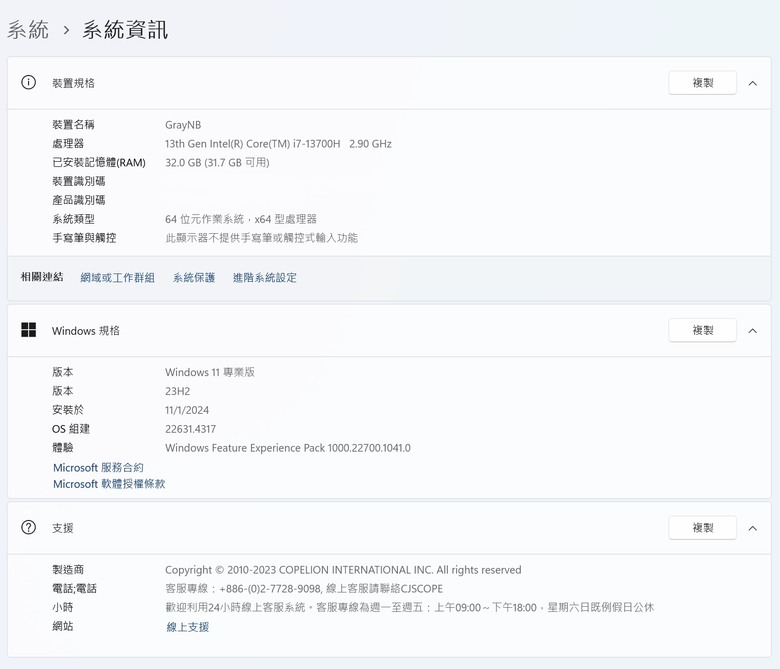Select processor text i7-13700H 2.90 GHz
Viewport: 780px width, 669px height.
point(279,144)
